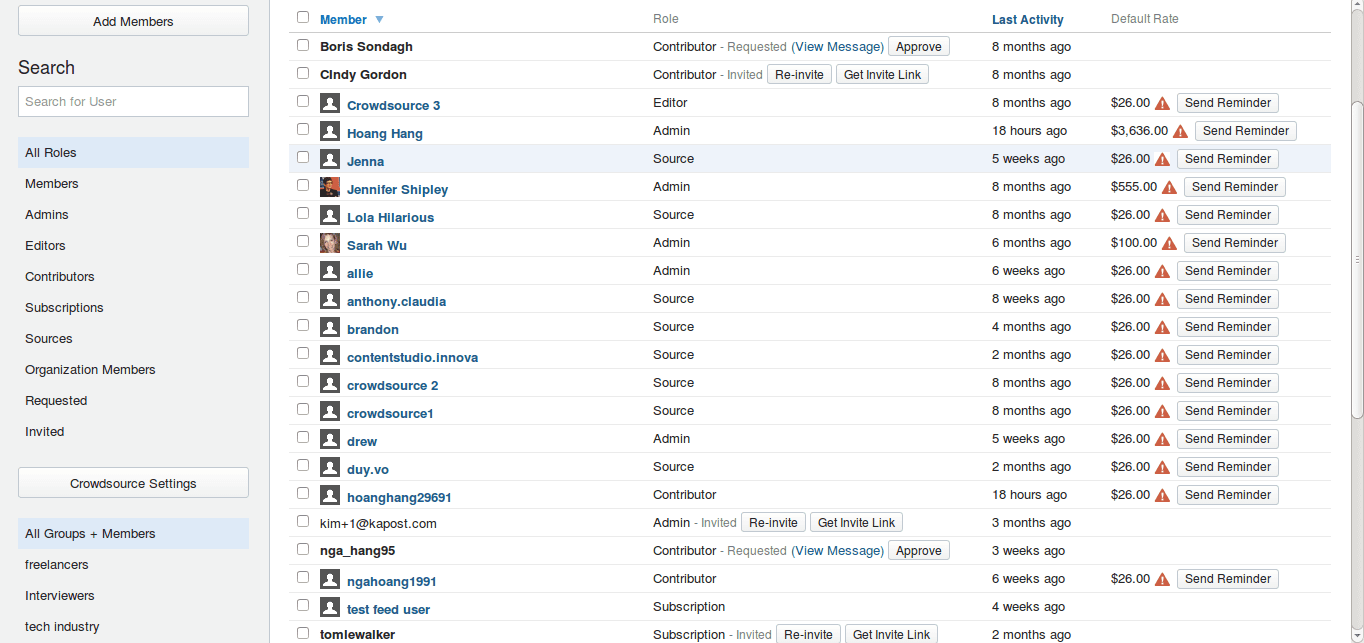Focus the Search for User field
The width and height of the screenshot is (1364, 643).
[133, 101]
